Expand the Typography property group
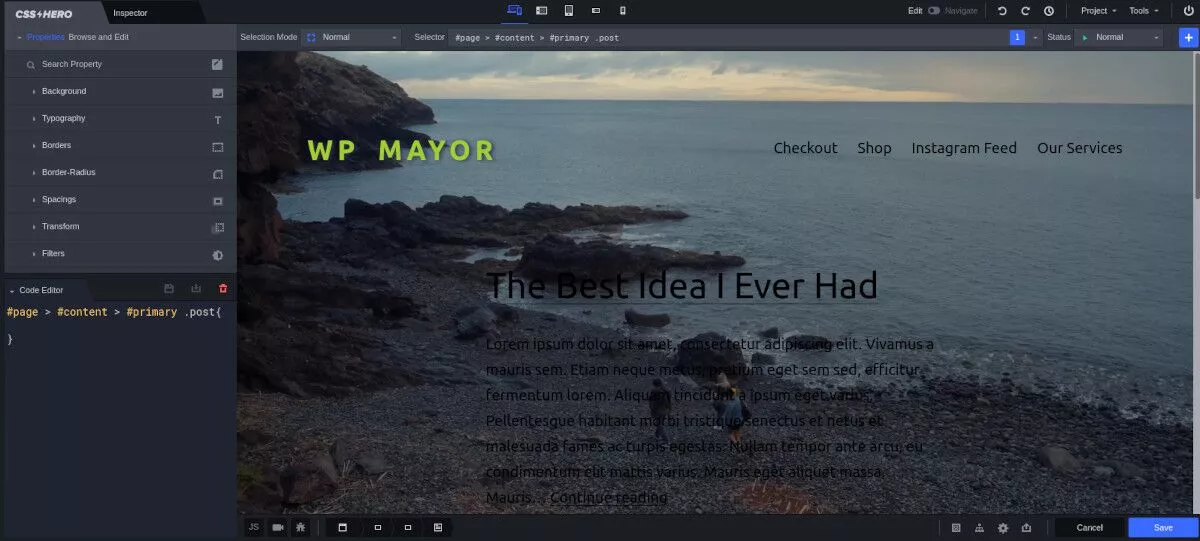Screen dimensions: 1200x541 [63, 118]
